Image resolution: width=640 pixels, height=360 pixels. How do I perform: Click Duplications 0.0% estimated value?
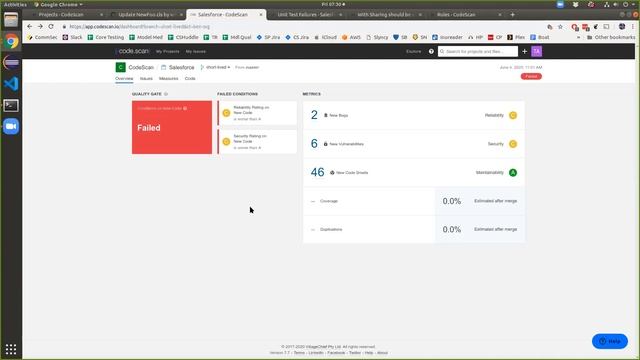452,230
